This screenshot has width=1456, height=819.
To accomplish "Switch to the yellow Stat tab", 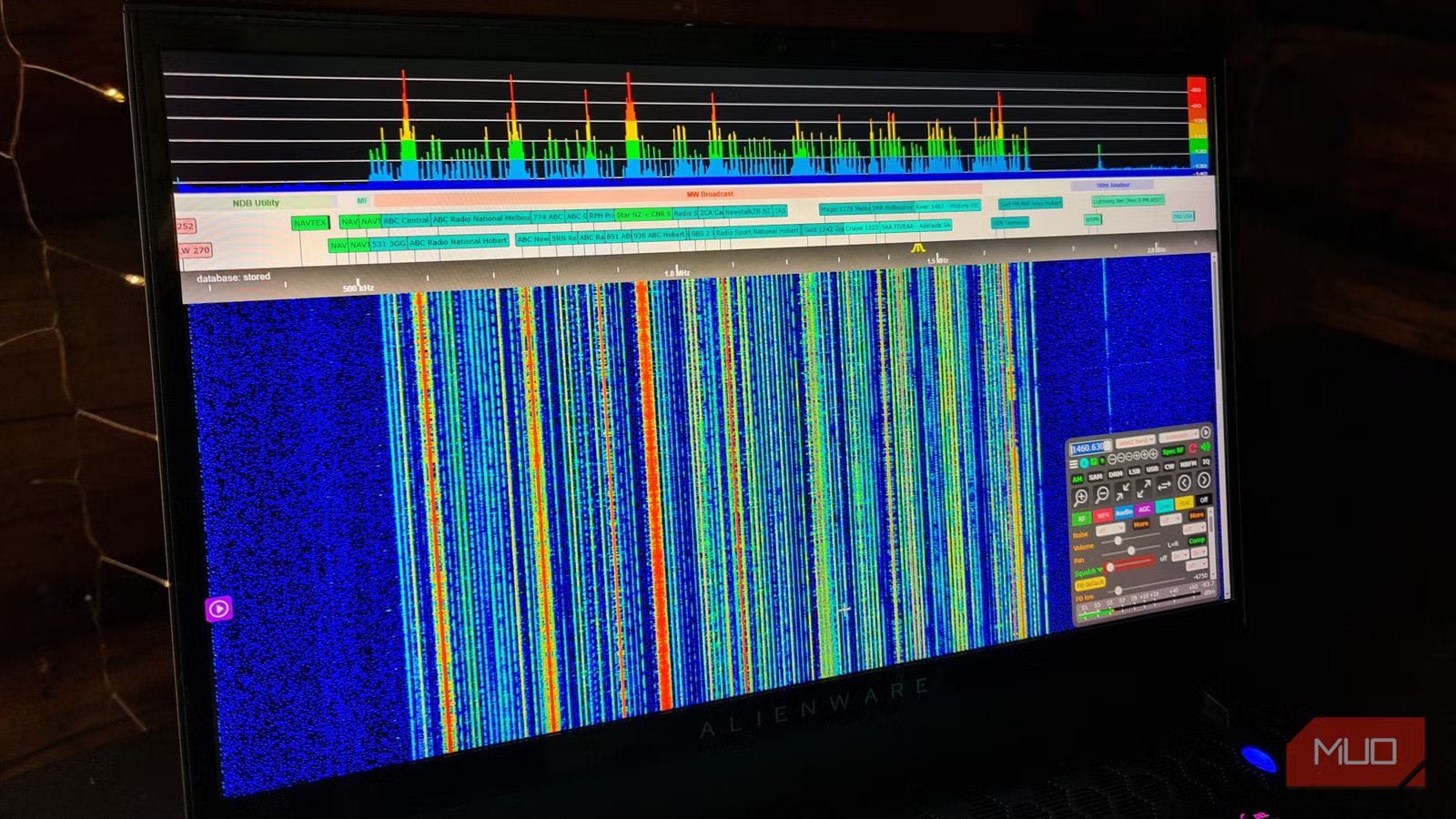I will (1184, 503).
